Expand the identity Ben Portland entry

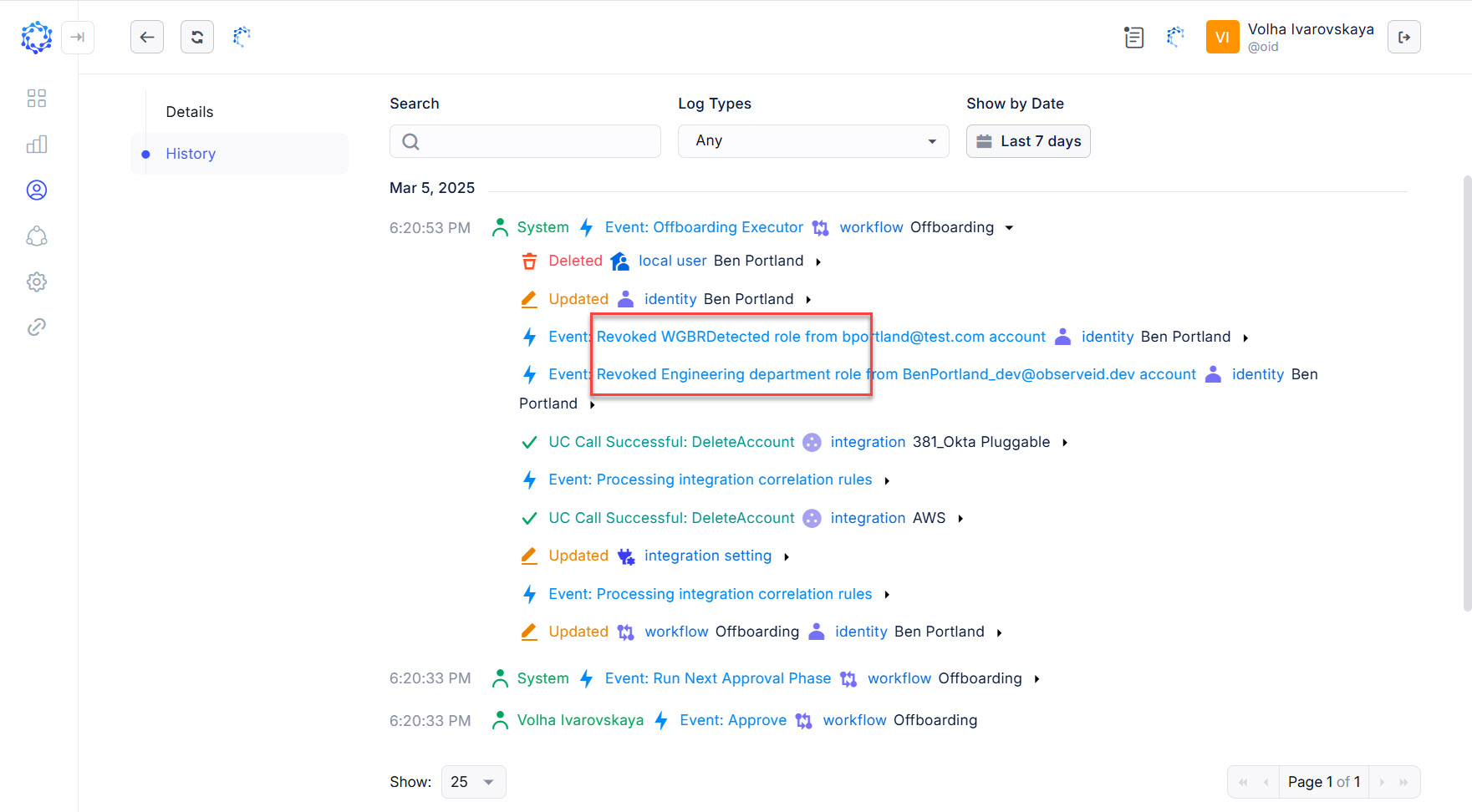click(x=807, y=299)
